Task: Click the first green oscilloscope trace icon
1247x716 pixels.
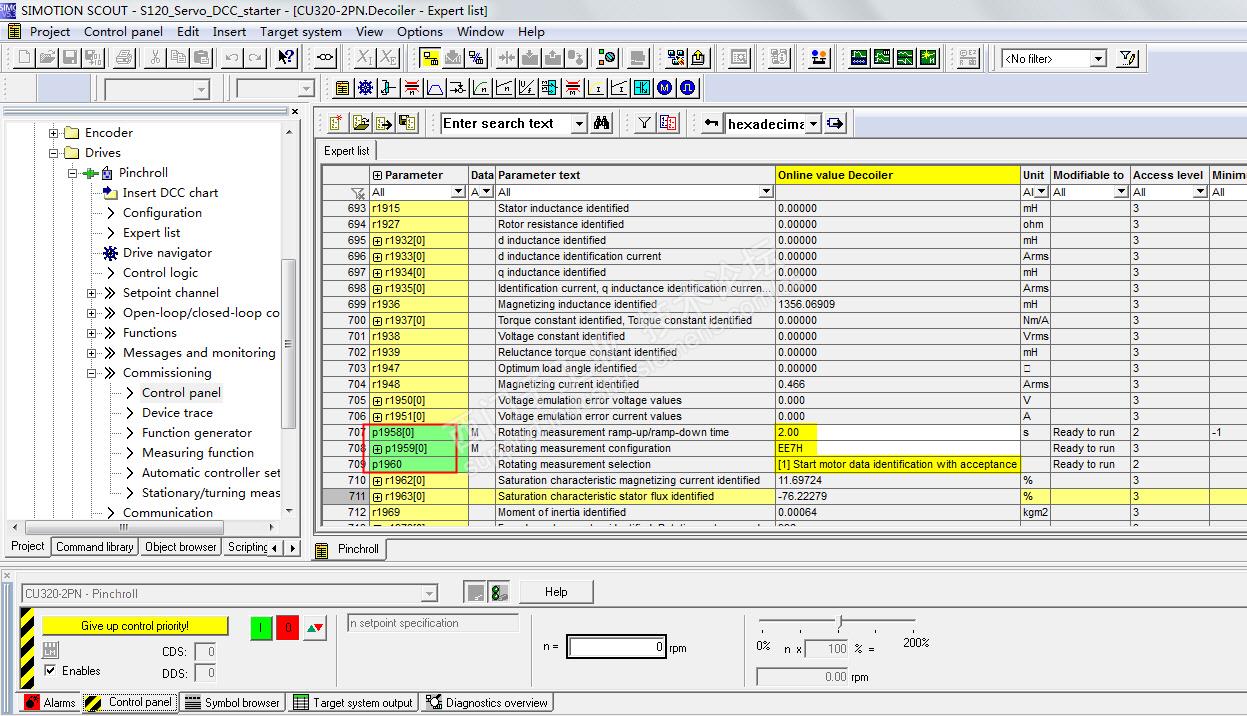Action: point(859,58)
